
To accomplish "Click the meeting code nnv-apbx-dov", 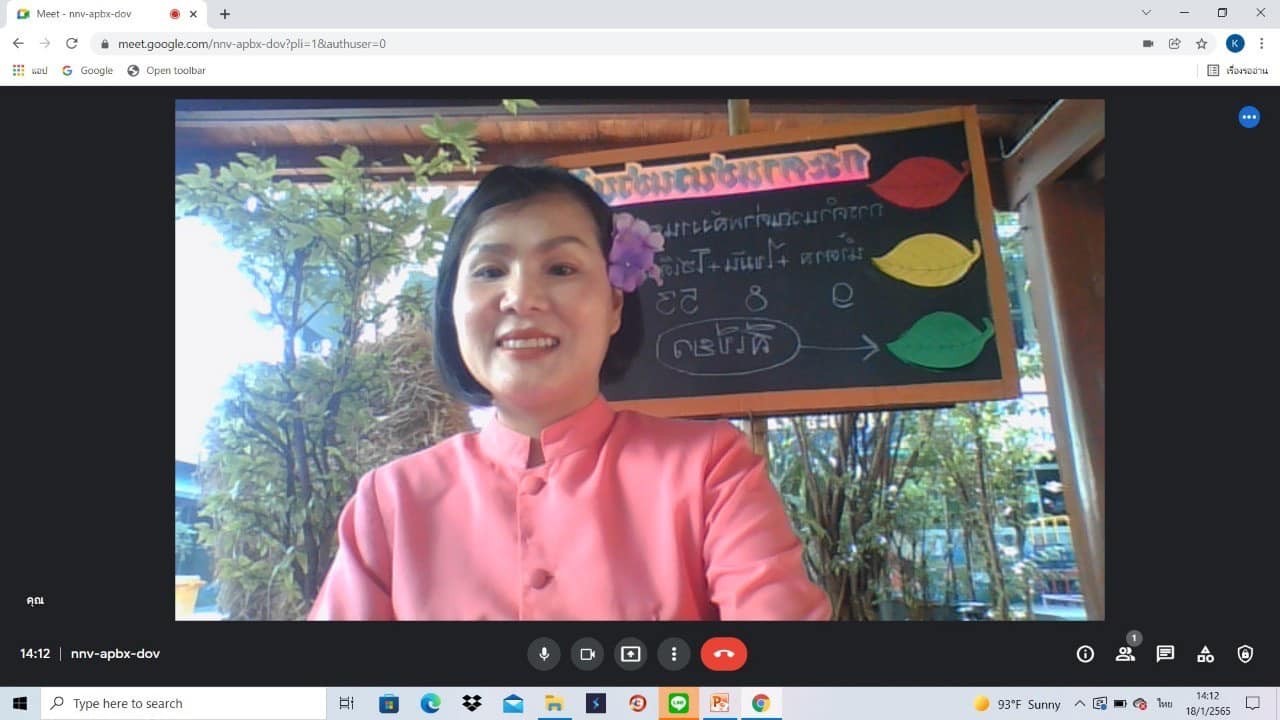I will pyautogui.click(x=115, y=654).
